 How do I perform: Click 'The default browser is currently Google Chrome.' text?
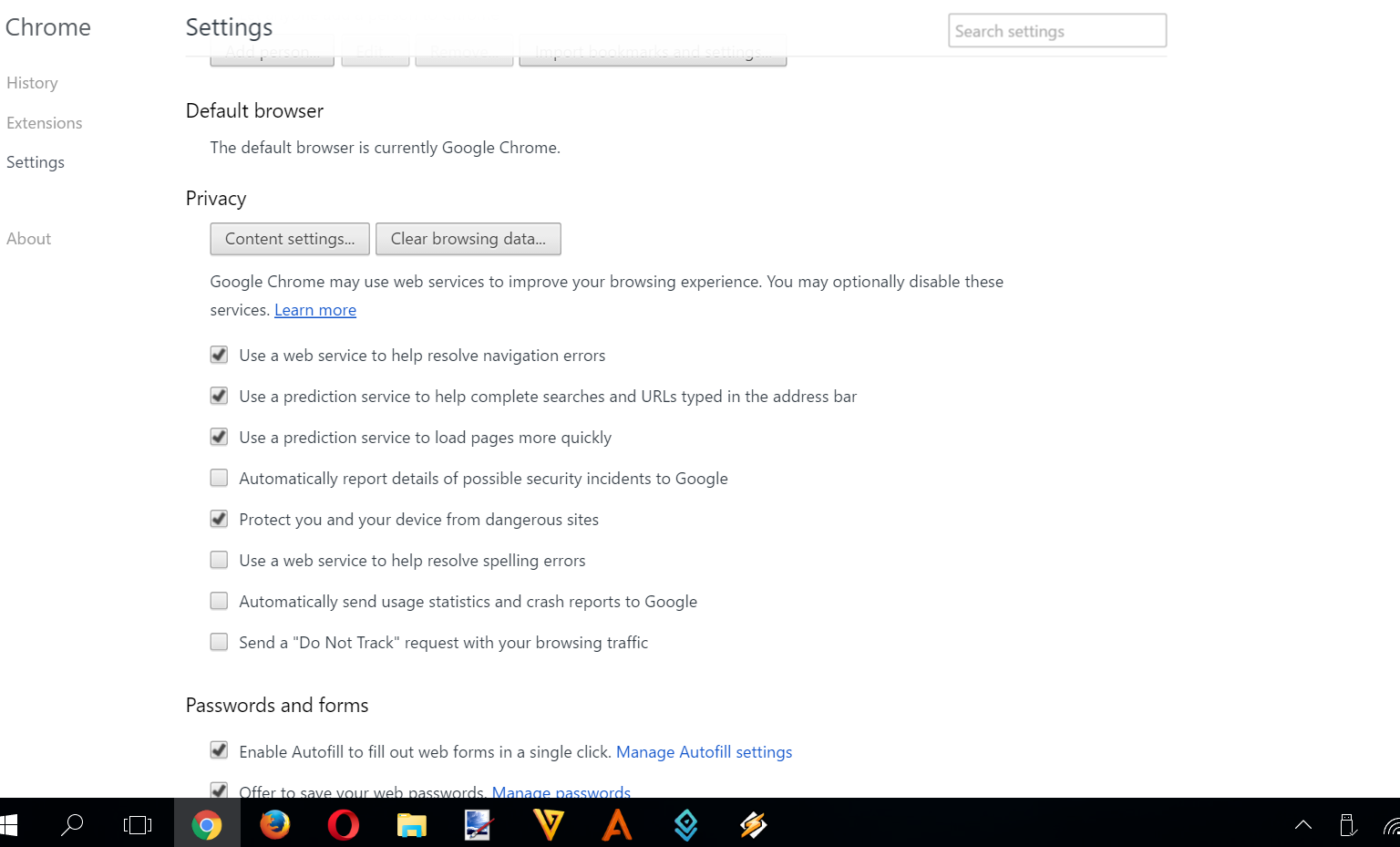[385, 148]
